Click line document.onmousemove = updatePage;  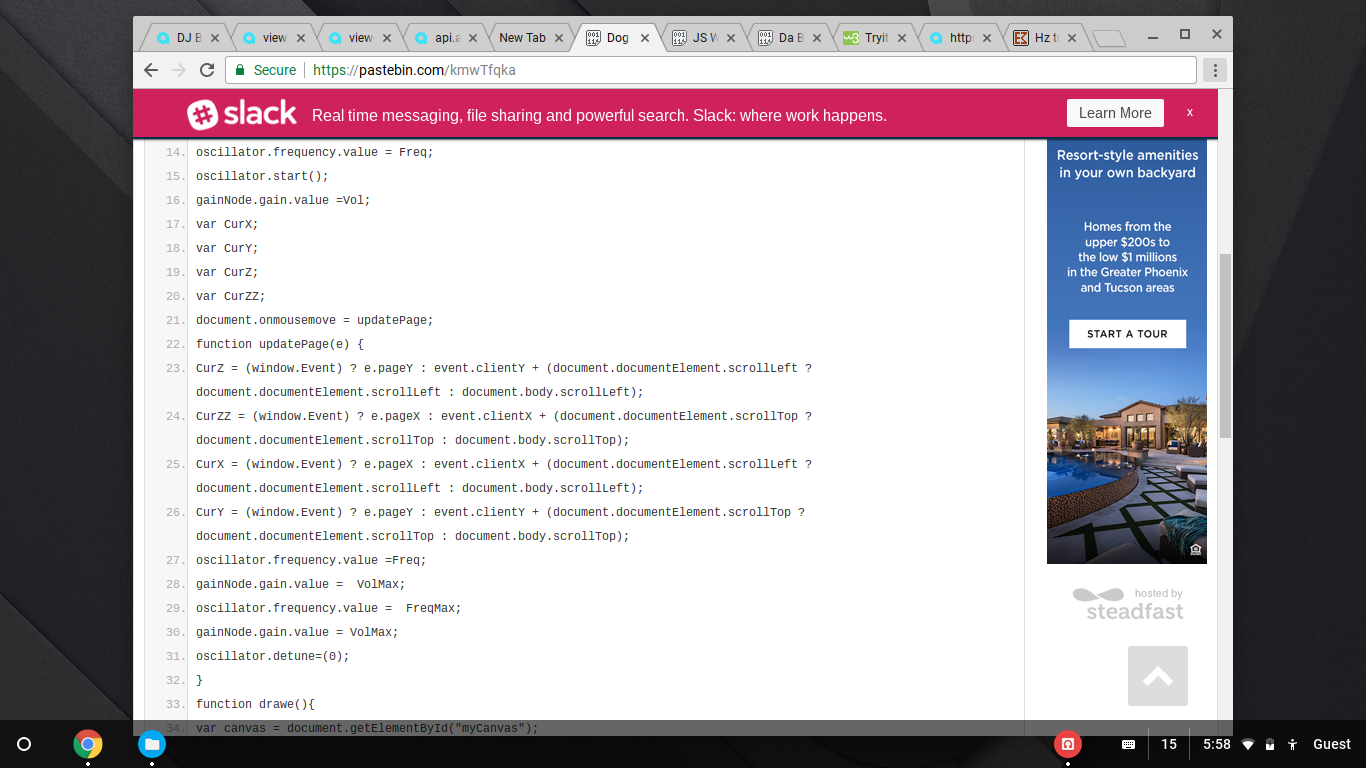[x=314, y=320]
